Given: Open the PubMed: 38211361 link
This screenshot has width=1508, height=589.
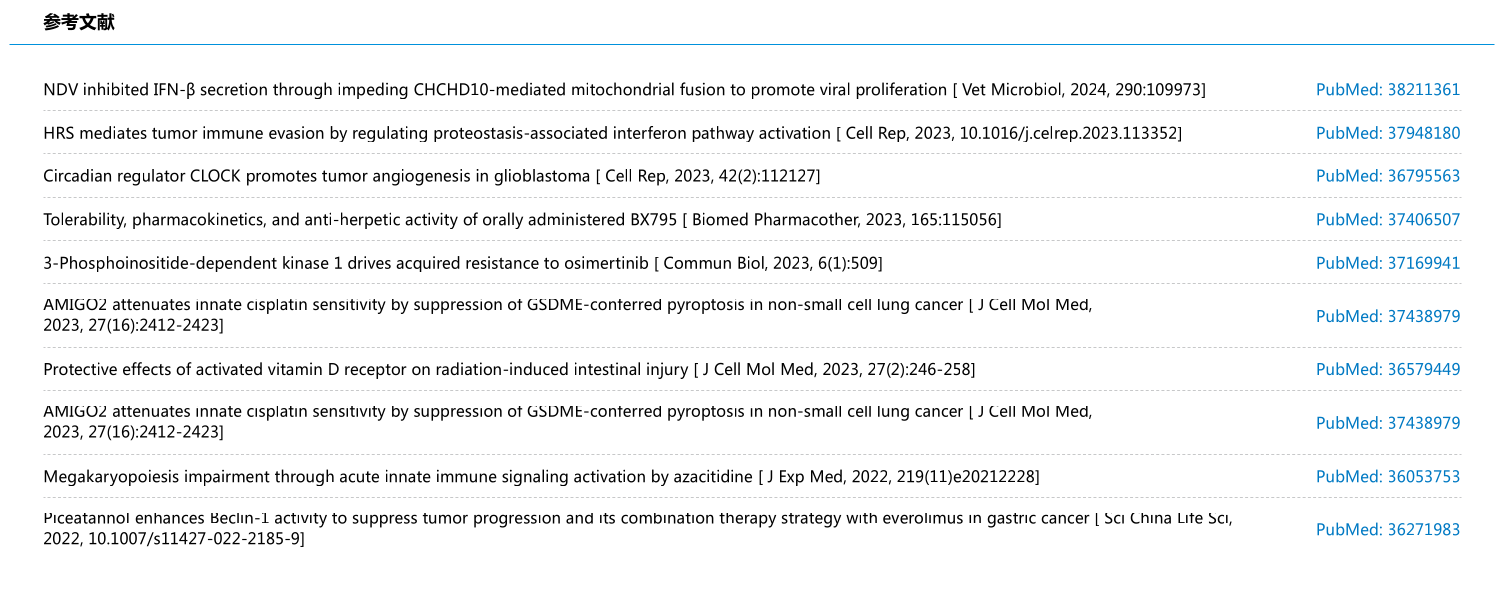Looking at the screenshot, I should click(1388, 90).
